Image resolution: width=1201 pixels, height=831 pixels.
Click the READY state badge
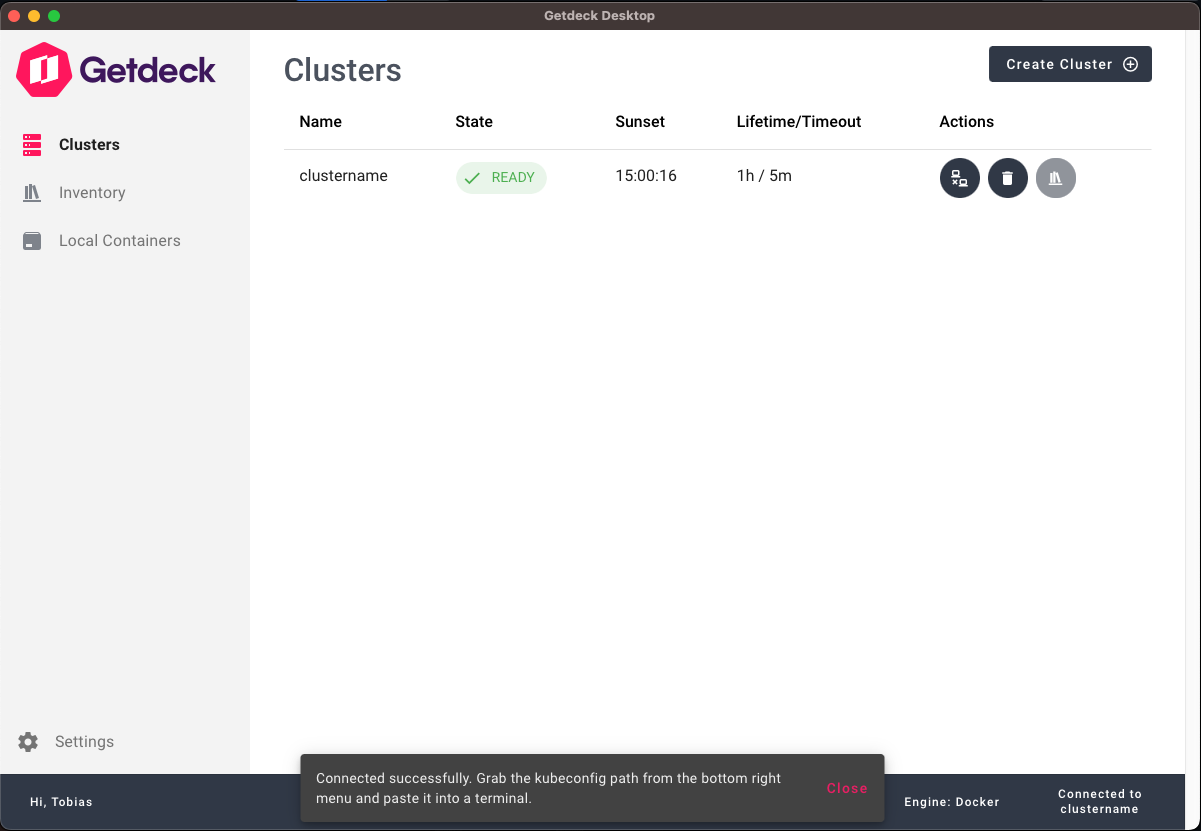pyautogui.click(x=501, y=178)
